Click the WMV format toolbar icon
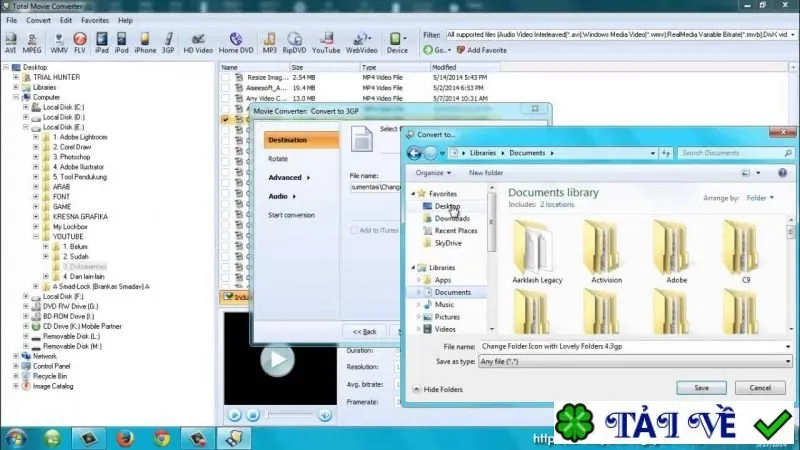The height and width of the screenshot is (450, 800). point(59,43)
